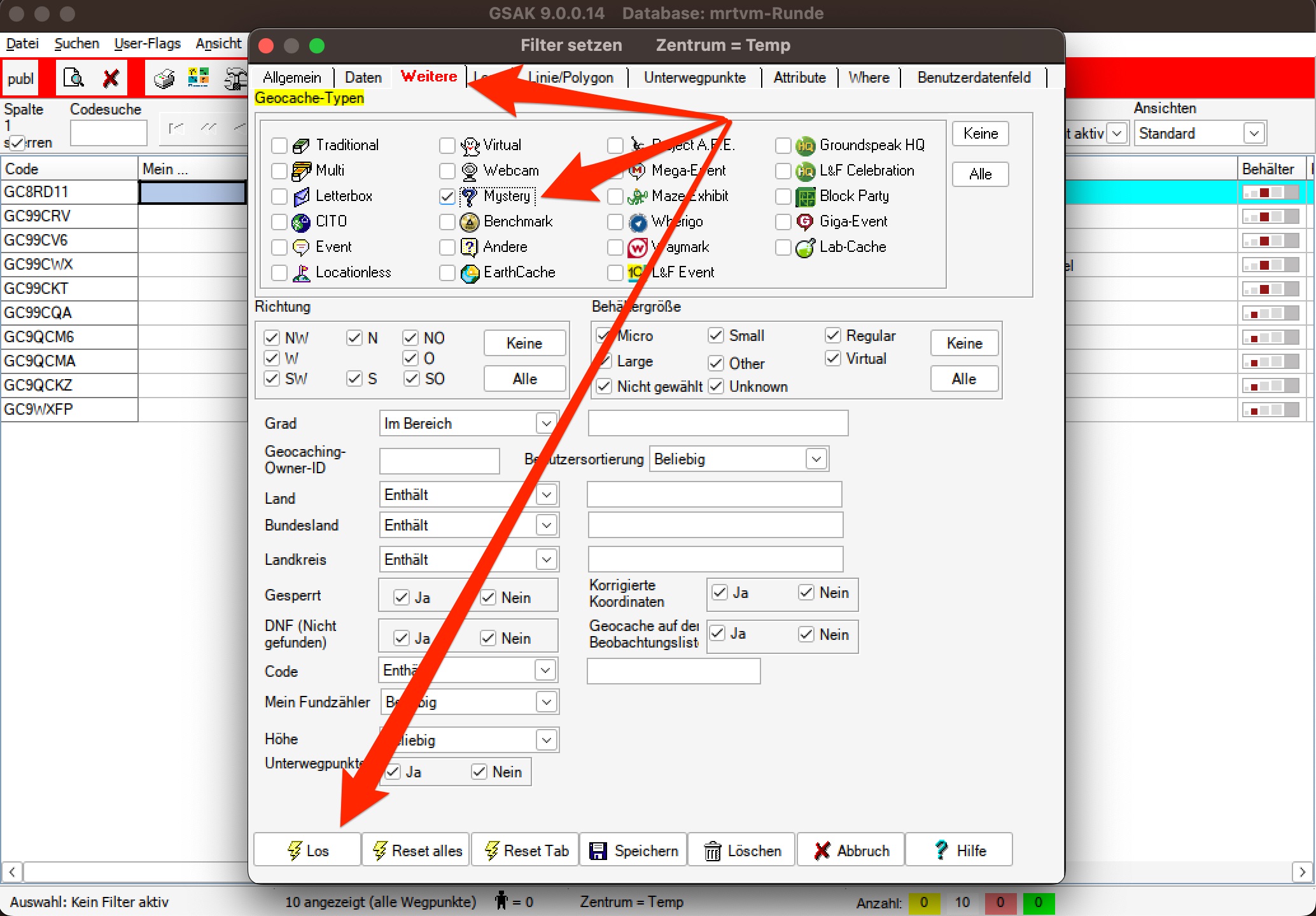This screenshot has width=1316, height=916.
Task: Switch to the Allgemein tab
Action: click(x=292, y=78)
